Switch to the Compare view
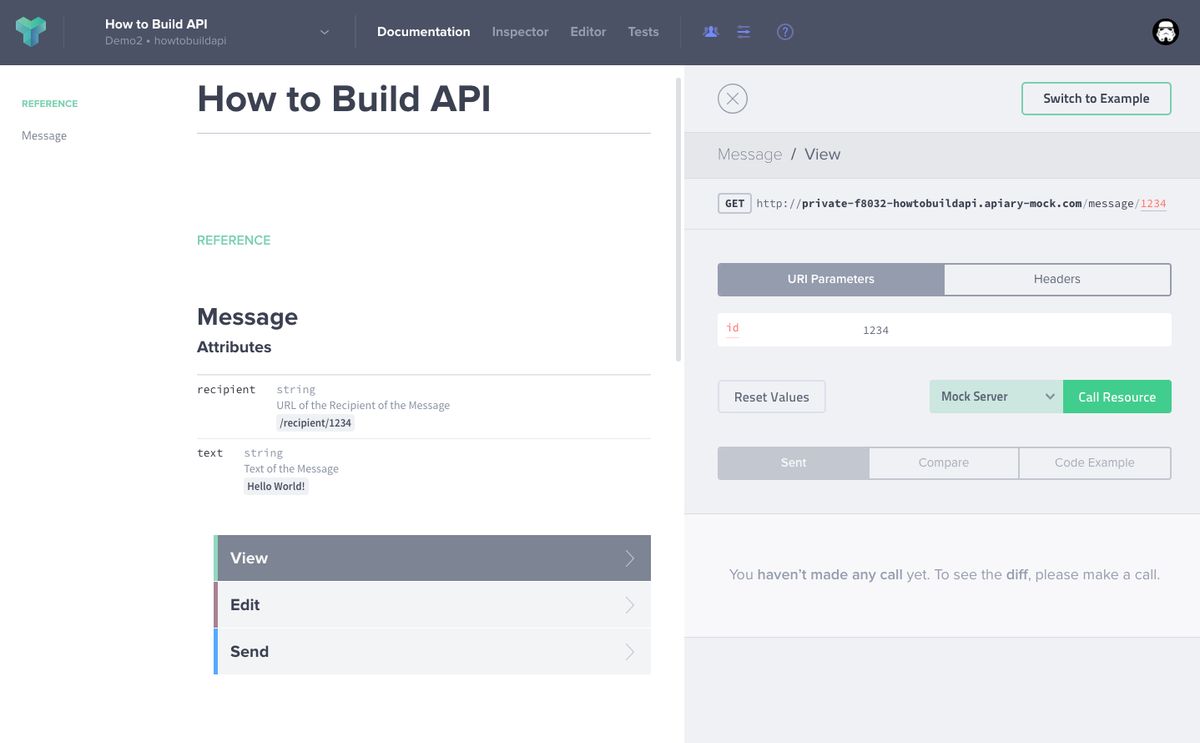Screen dimensions: 1200x743 pyautogui.click(x=943, y=462)
